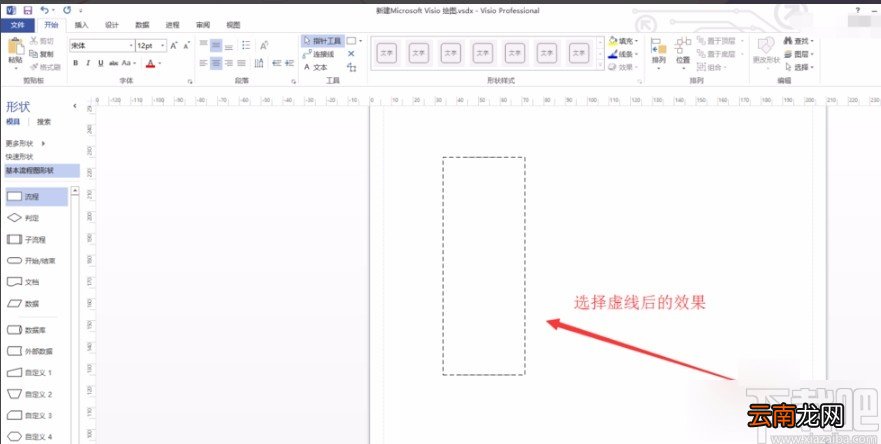Viewport: 881px width, 444px height.
Task: Toggle align bottom in paragraph group
Action: (x=229, y=45)
